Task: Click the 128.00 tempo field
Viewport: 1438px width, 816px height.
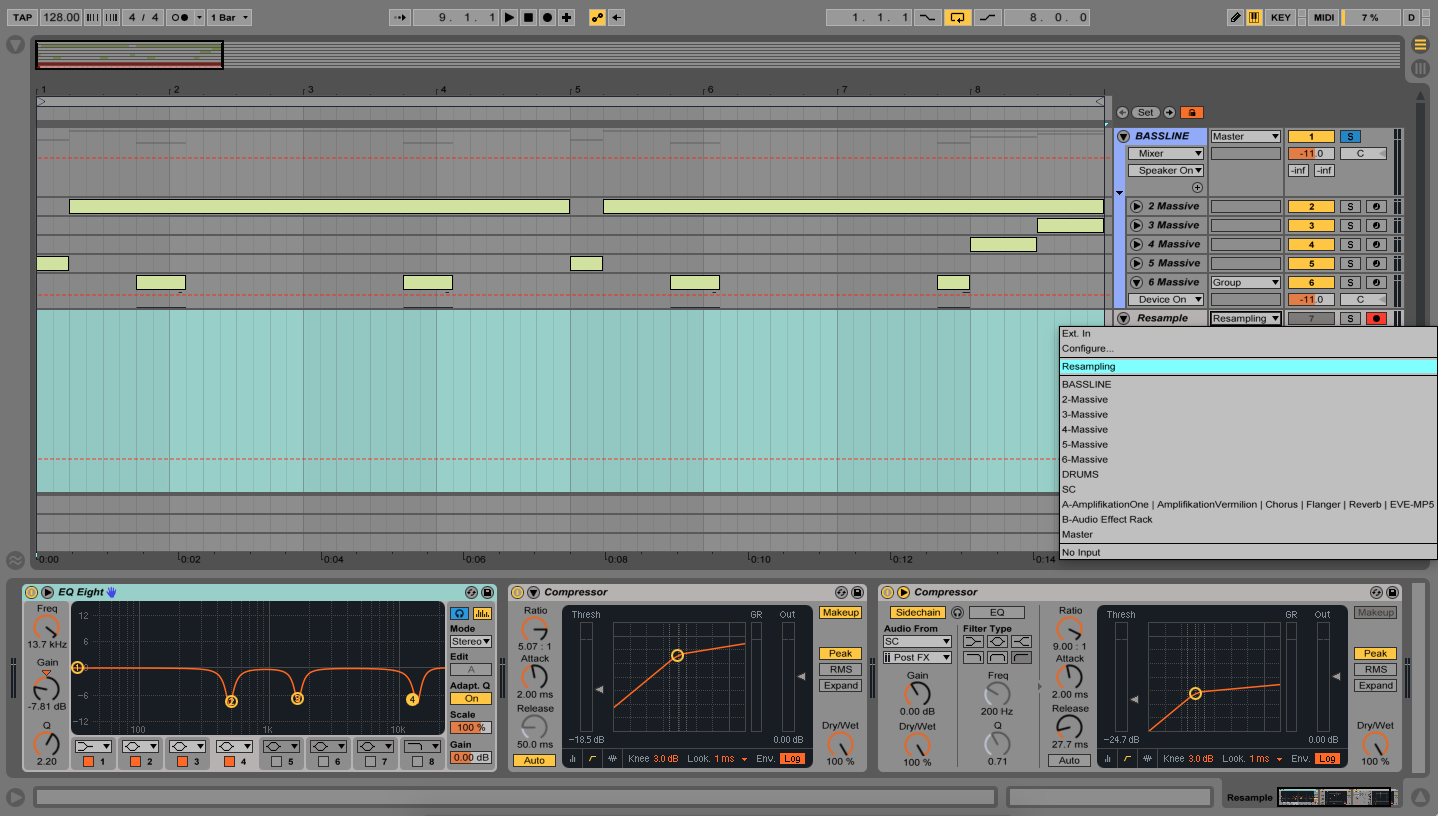Action: click(61, 17)
